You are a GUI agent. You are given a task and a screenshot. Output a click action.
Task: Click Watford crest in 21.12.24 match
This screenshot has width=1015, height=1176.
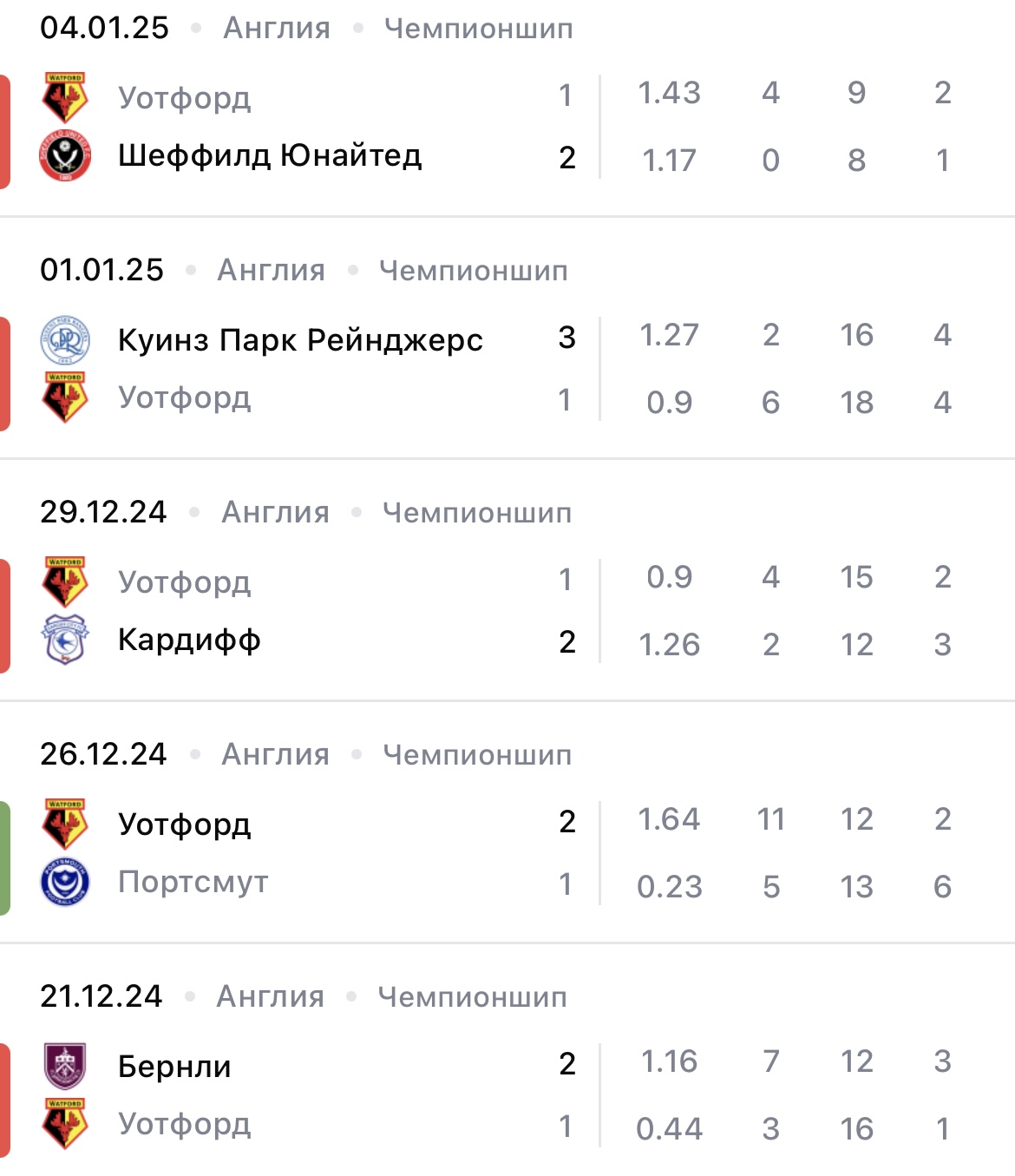tap(65, 1124)
